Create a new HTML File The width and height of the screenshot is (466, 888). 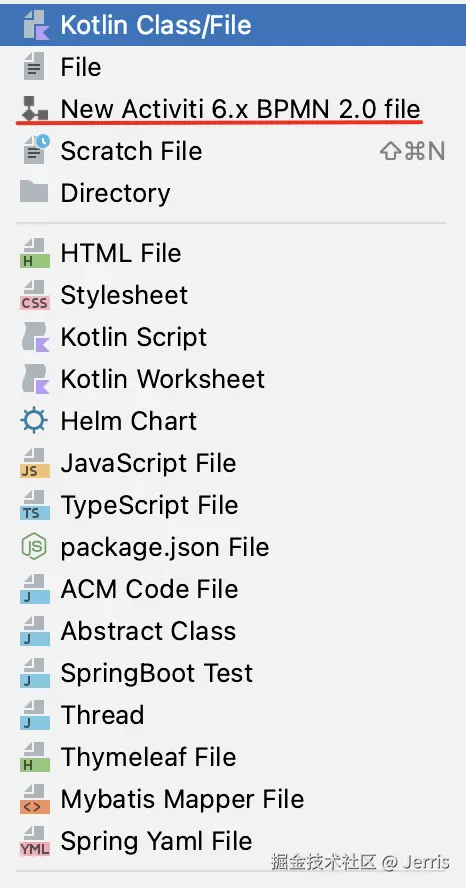tap(233, 253)
